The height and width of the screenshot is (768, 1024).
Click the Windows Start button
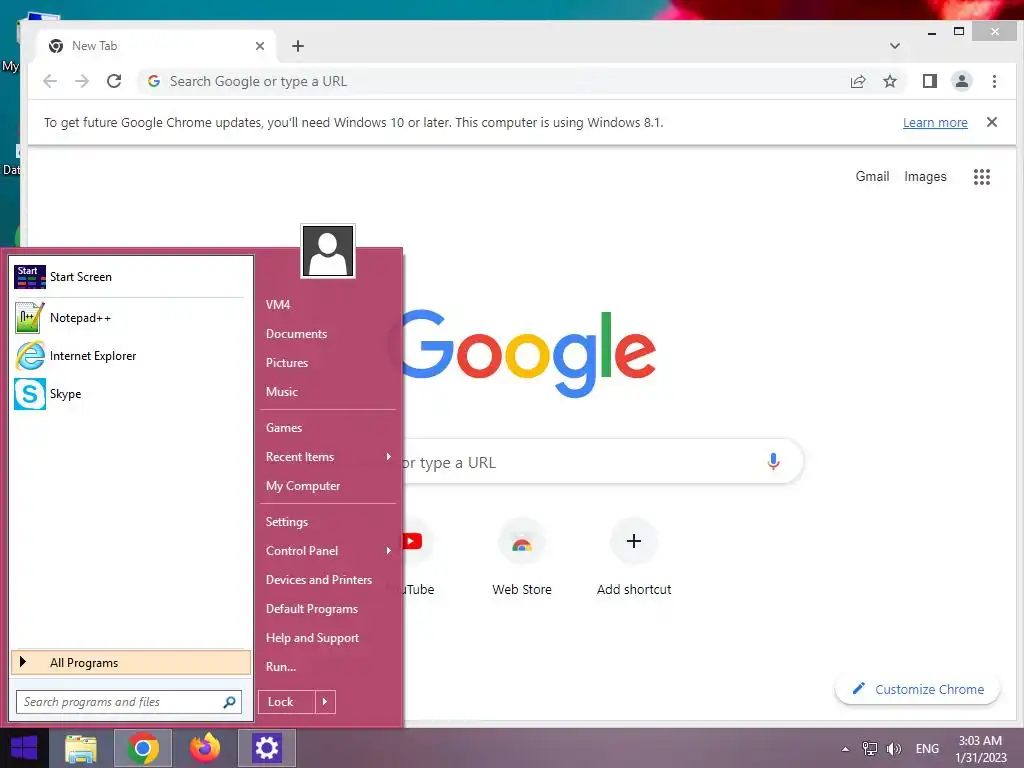pyautogui.click(x=24, y=748)
